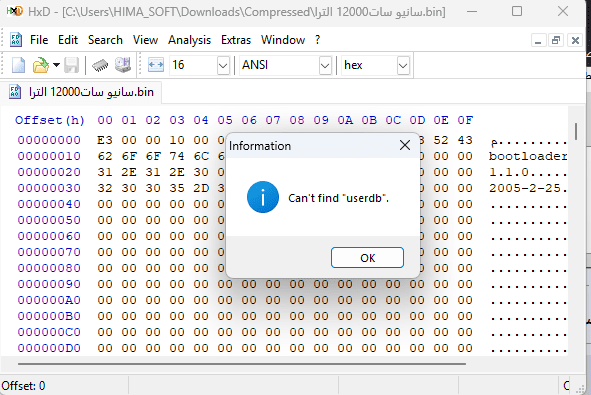Viewport: 591px width, 395px height.
Task: Select the .bin file tab
Action: coord(81,92)
